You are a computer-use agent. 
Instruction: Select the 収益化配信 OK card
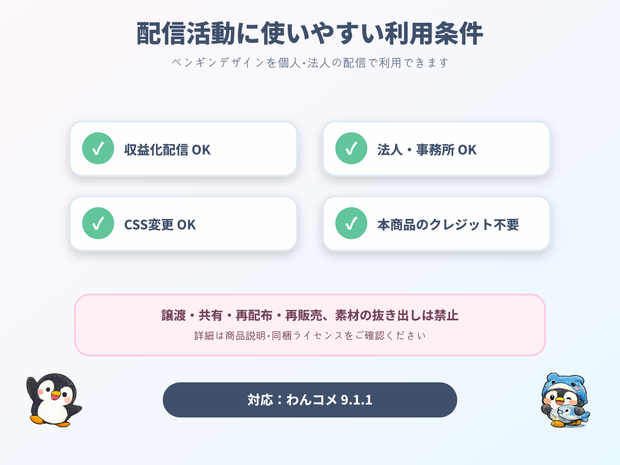(183, 148)
